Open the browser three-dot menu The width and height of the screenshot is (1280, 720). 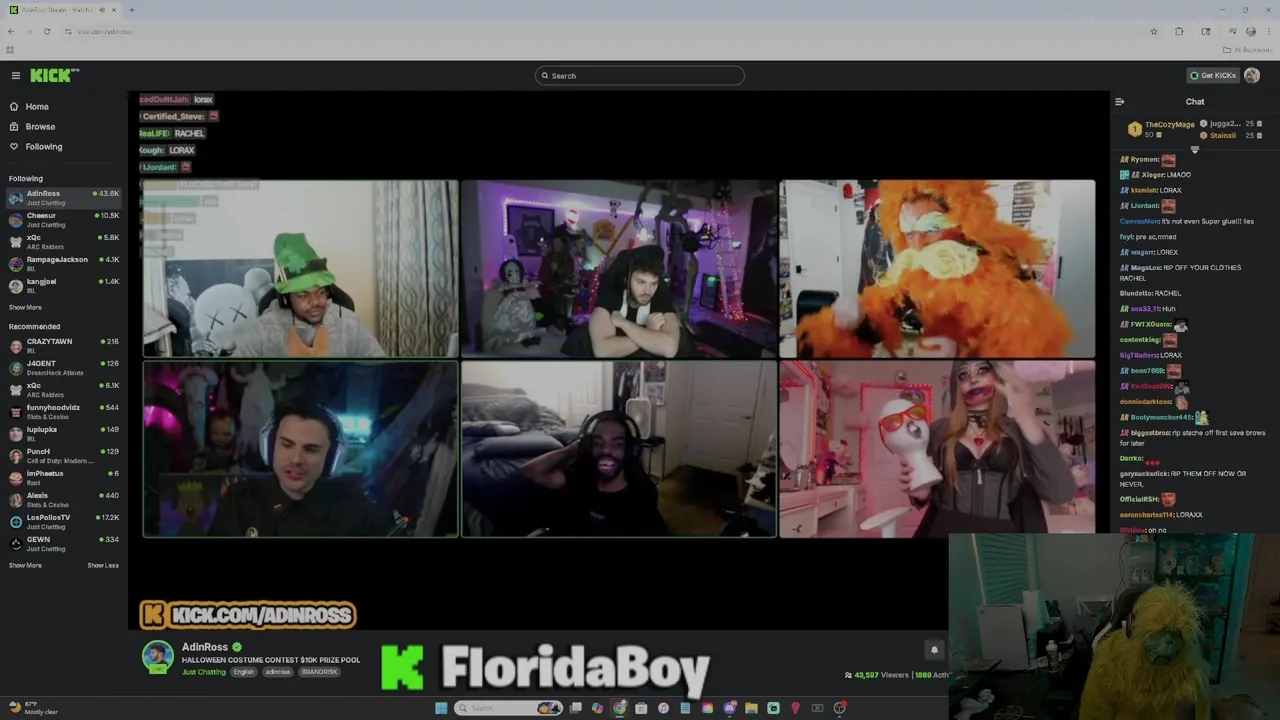(1268, 31)
